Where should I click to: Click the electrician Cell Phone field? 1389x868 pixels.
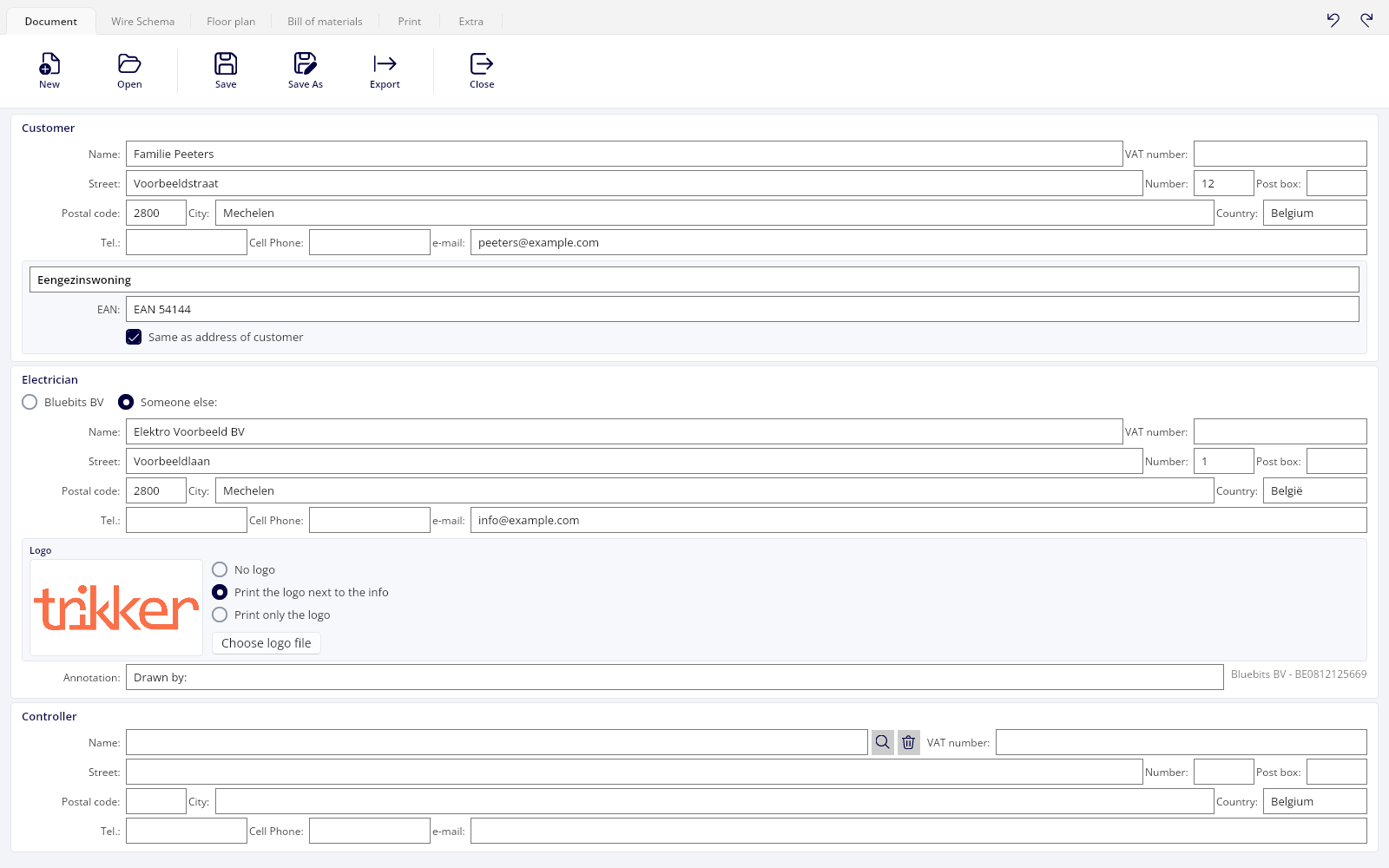[369, 520]
